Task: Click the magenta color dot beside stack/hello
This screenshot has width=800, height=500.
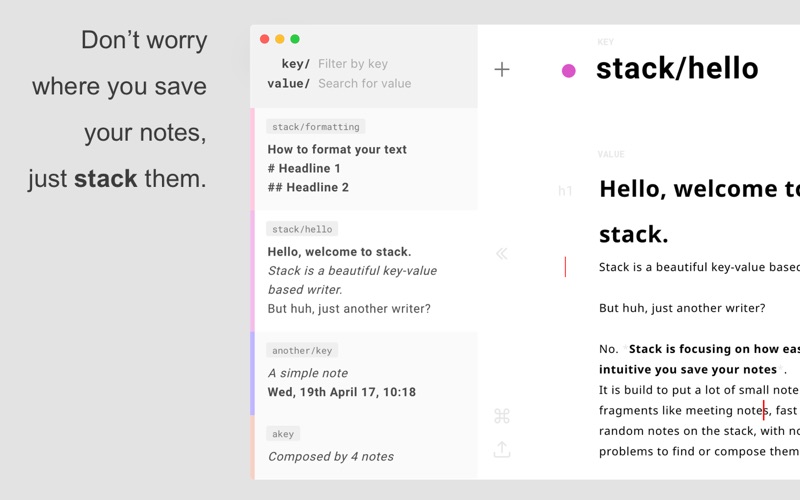Action: pos(568,70)
